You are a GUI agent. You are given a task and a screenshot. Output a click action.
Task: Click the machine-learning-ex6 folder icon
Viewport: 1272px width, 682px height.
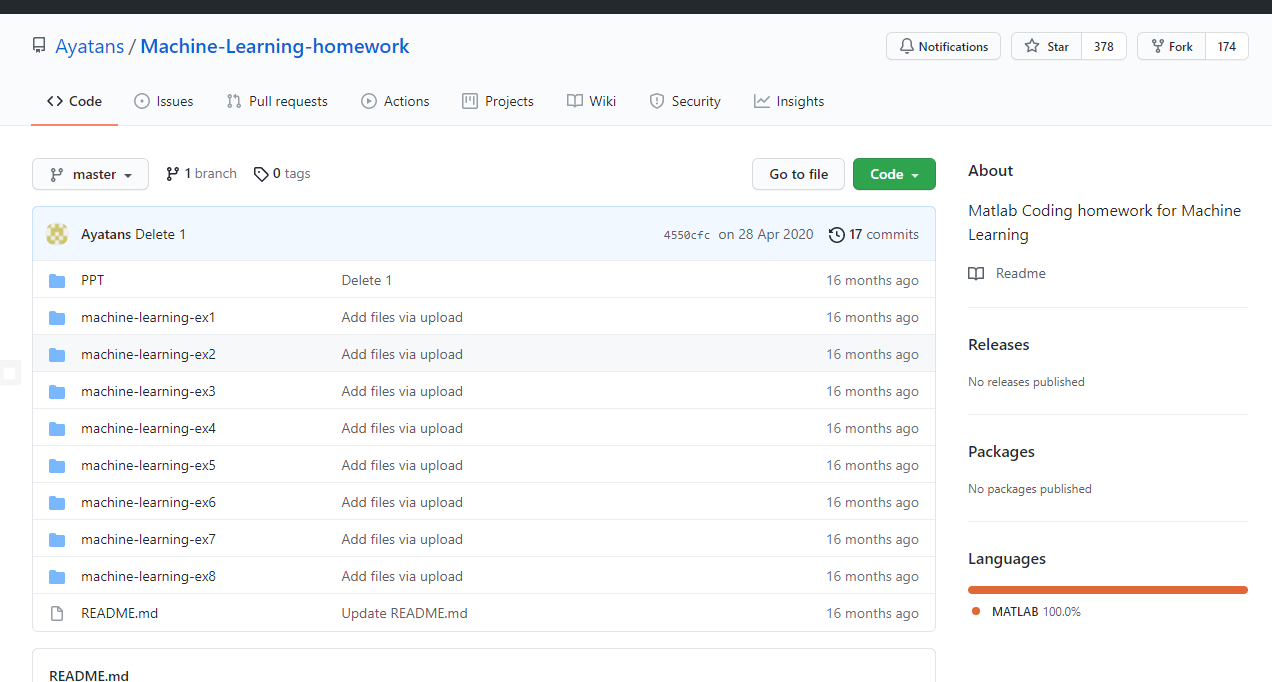[57, 503]
